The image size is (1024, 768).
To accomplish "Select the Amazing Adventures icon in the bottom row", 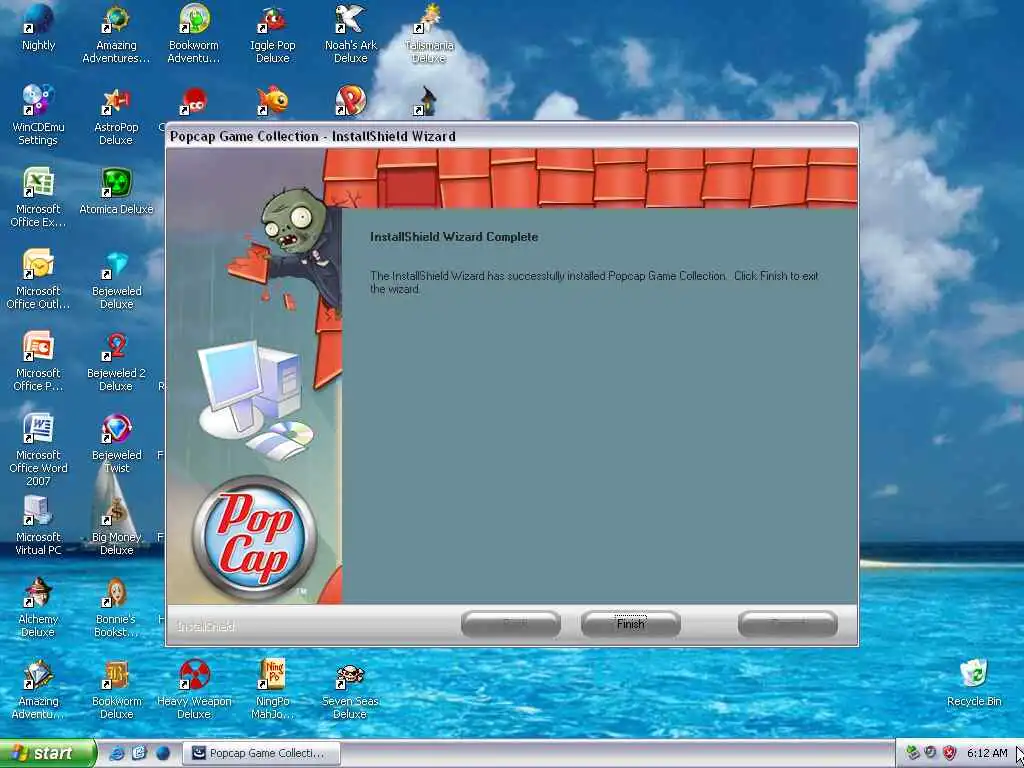I will click(x=38, y=690).
